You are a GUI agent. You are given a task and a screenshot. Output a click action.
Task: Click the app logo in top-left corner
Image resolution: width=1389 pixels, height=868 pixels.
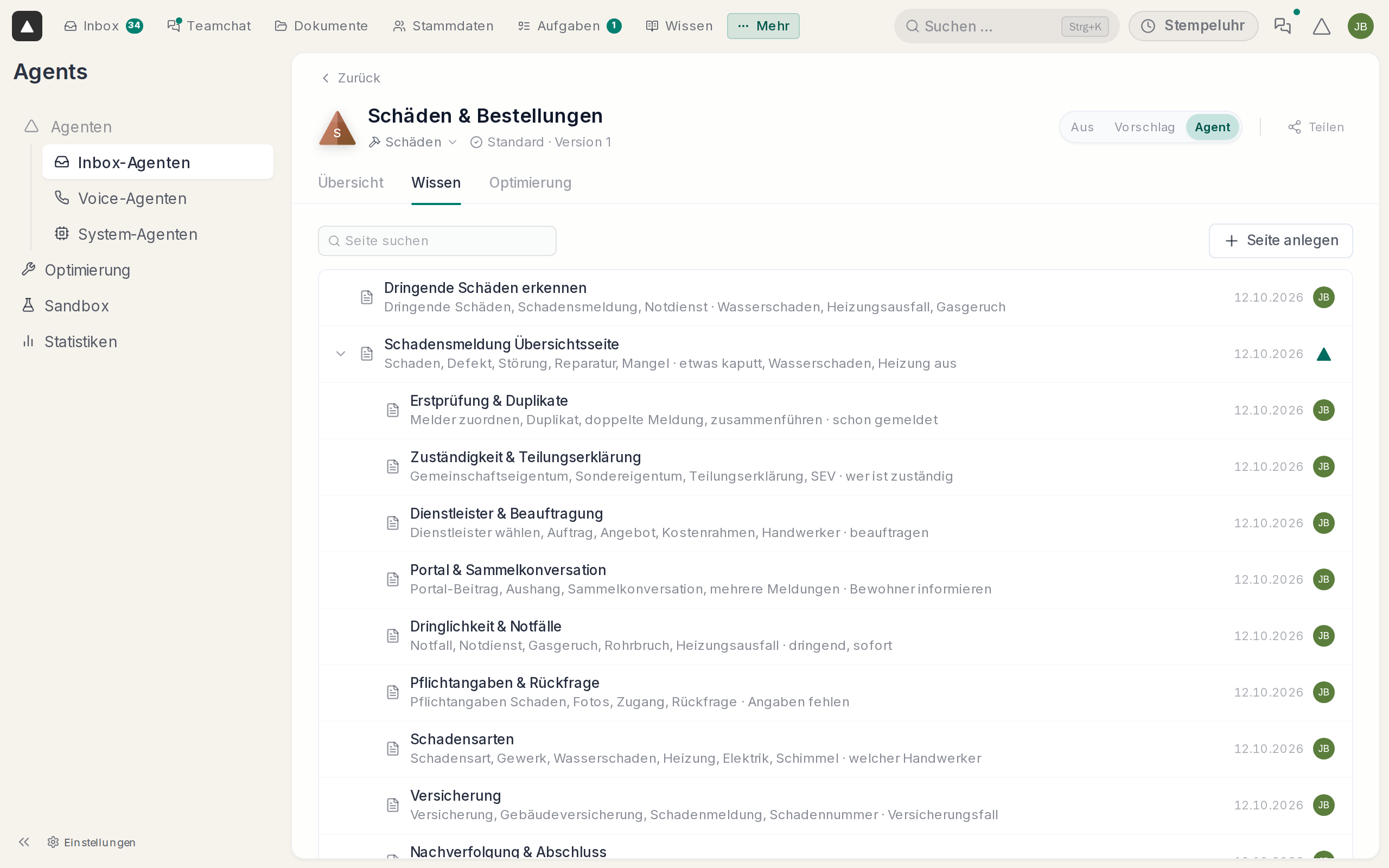27,26
